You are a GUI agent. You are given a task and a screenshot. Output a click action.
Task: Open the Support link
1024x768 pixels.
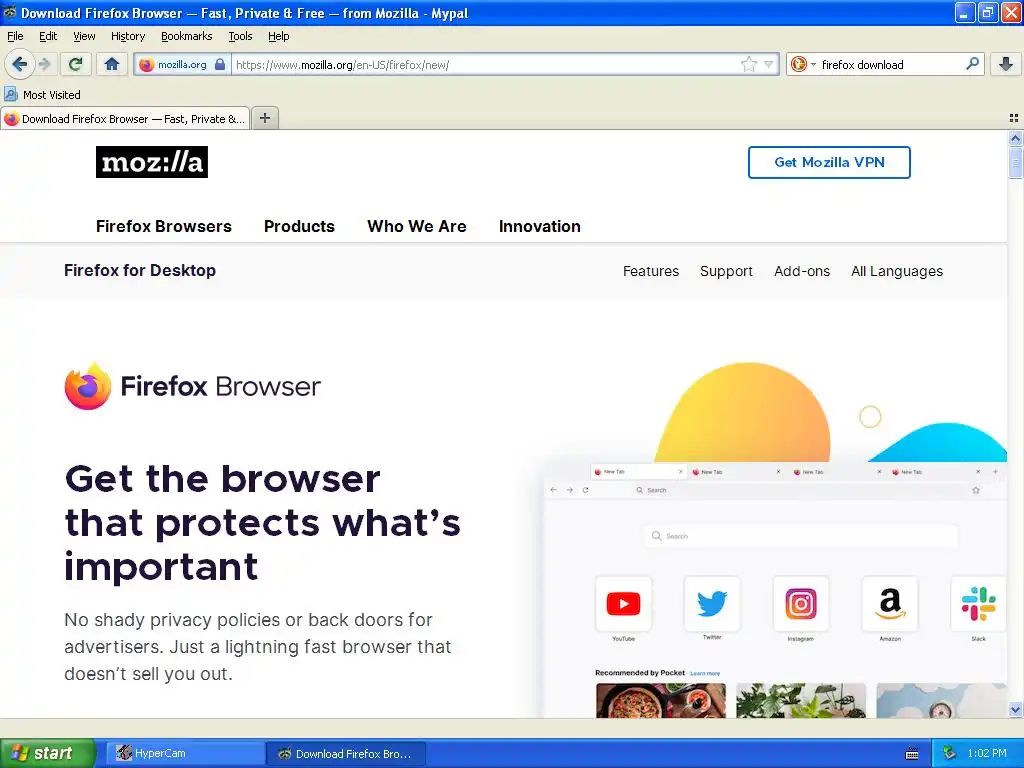(x=726, y=271)
